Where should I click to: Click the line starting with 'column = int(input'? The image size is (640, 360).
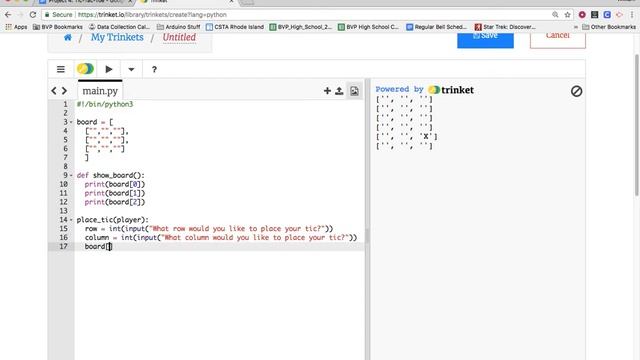[x=221, y=238]
